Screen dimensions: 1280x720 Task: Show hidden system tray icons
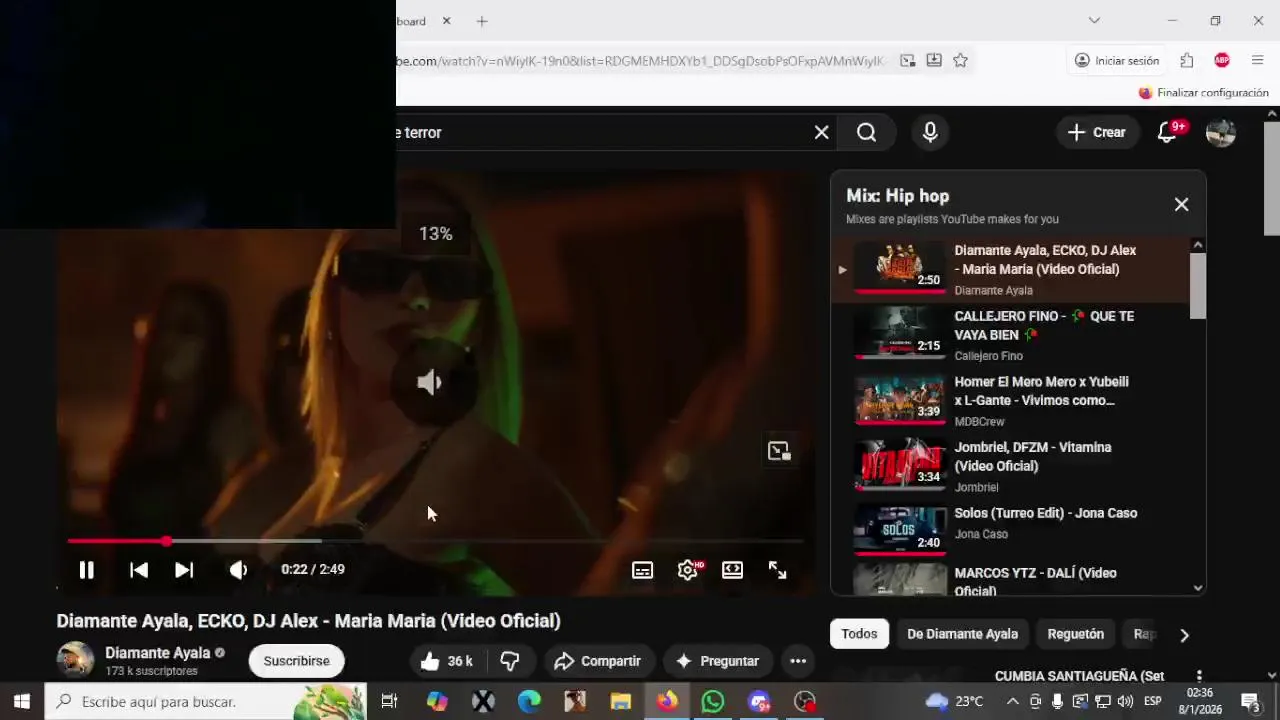click(x=1013, y=702)
